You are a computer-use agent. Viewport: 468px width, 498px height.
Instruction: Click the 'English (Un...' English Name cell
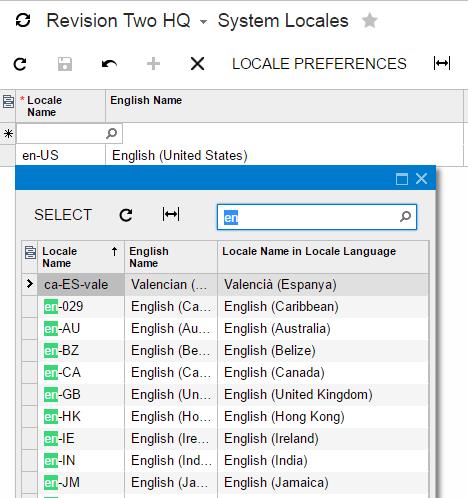click(x=171, y=395)
